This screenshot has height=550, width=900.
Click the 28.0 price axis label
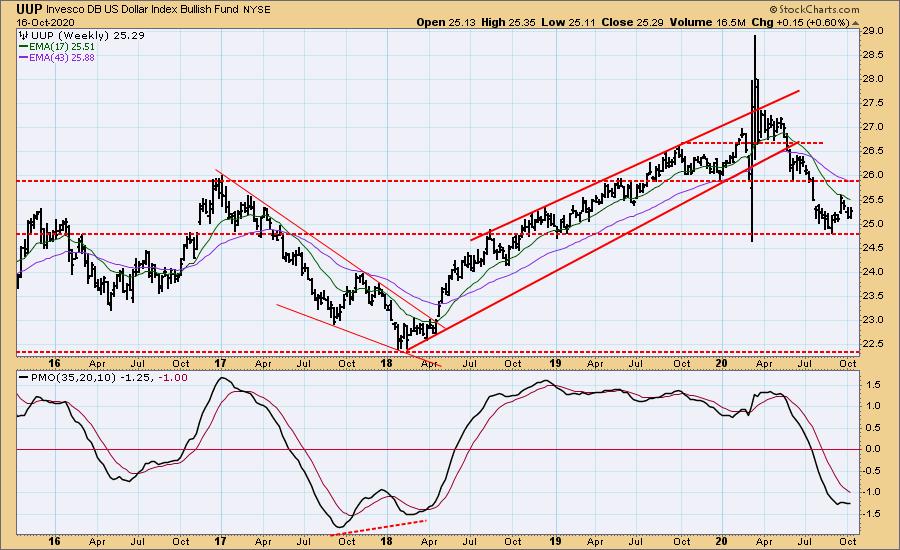click(872, 79)
